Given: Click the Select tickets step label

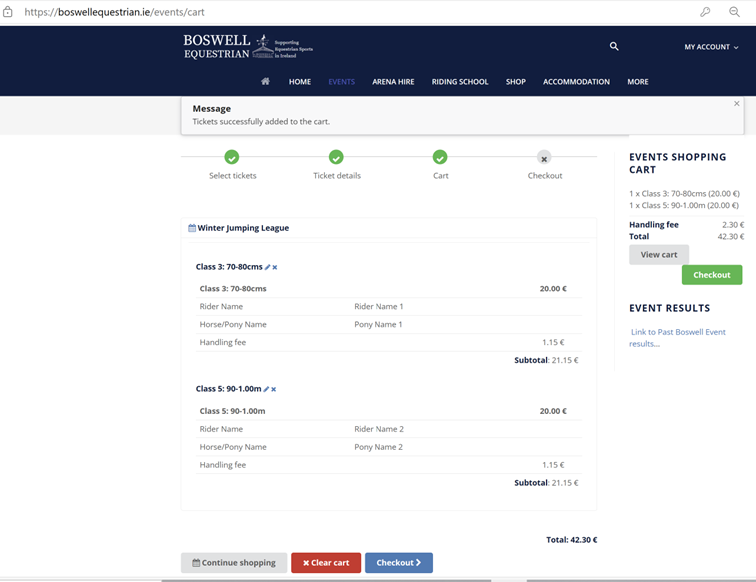Looking at the screenshot, I should (x=232, y=176).
